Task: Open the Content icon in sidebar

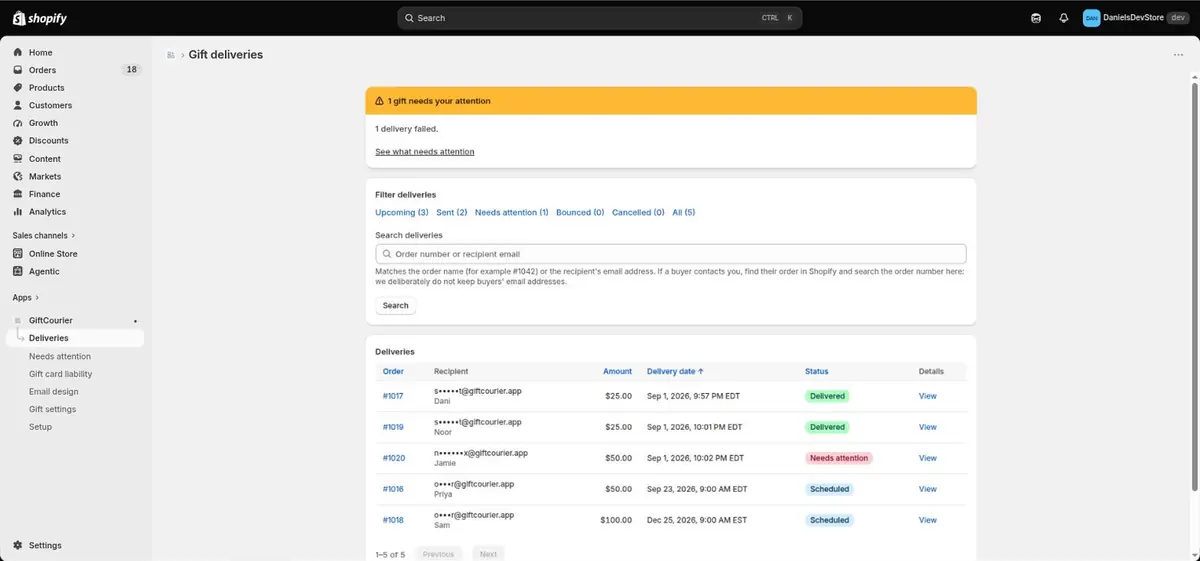Action: tap(18, 159)
